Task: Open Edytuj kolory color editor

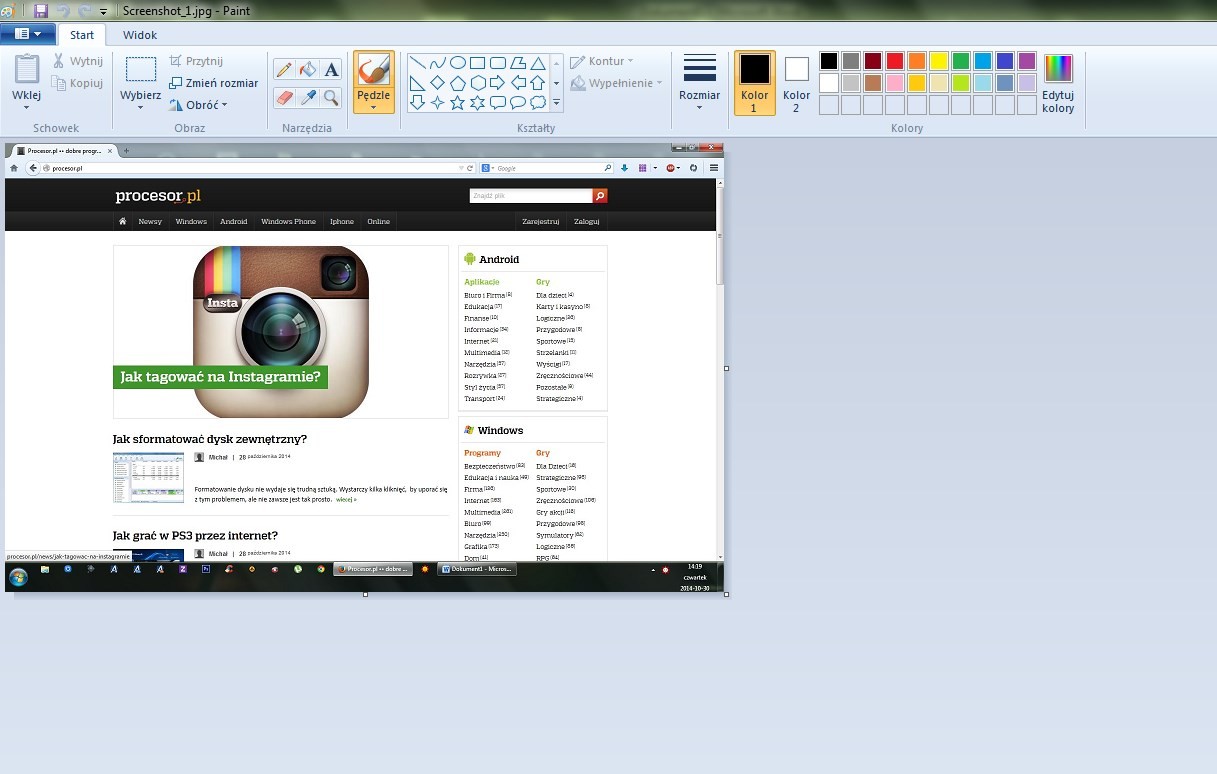Action: (1058, 83)
